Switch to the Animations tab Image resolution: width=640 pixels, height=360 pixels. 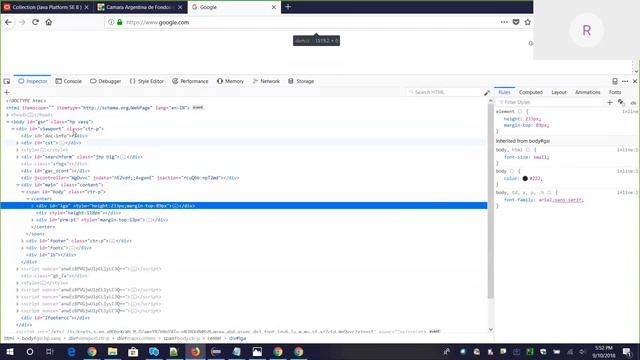click(x=588, y=92)
